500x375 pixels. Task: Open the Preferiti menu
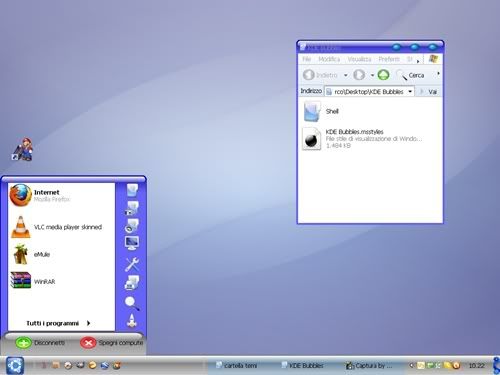coord(389,59)
